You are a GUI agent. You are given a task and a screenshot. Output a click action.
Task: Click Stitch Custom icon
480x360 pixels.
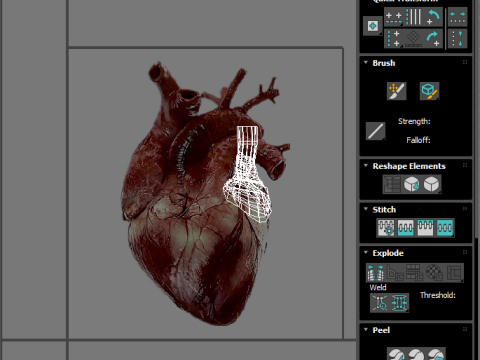(445, 228)
